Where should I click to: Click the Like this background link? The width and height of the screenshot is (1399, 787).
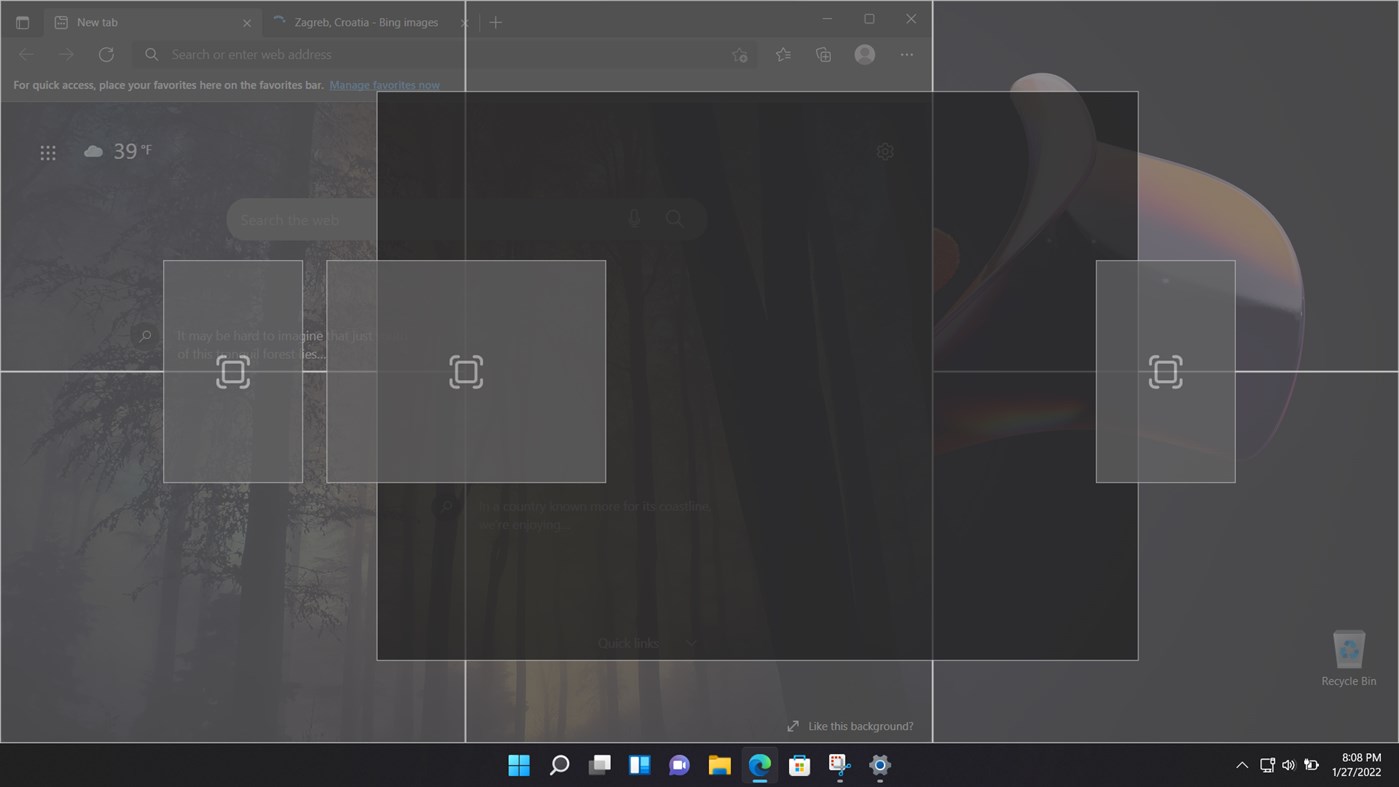pyautogui.click(x=861, y=725)
